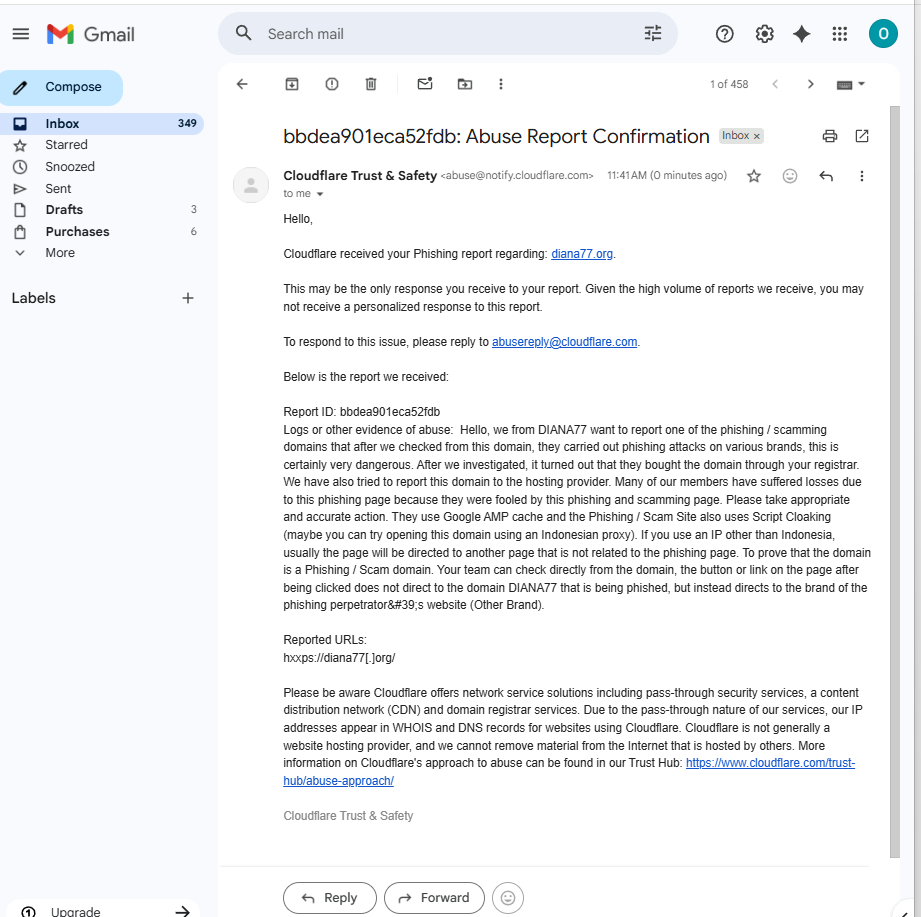The height and width of the screenshot is (917, 921).
Task: Print all with printer icon
Action: click(x=829, y=136)
